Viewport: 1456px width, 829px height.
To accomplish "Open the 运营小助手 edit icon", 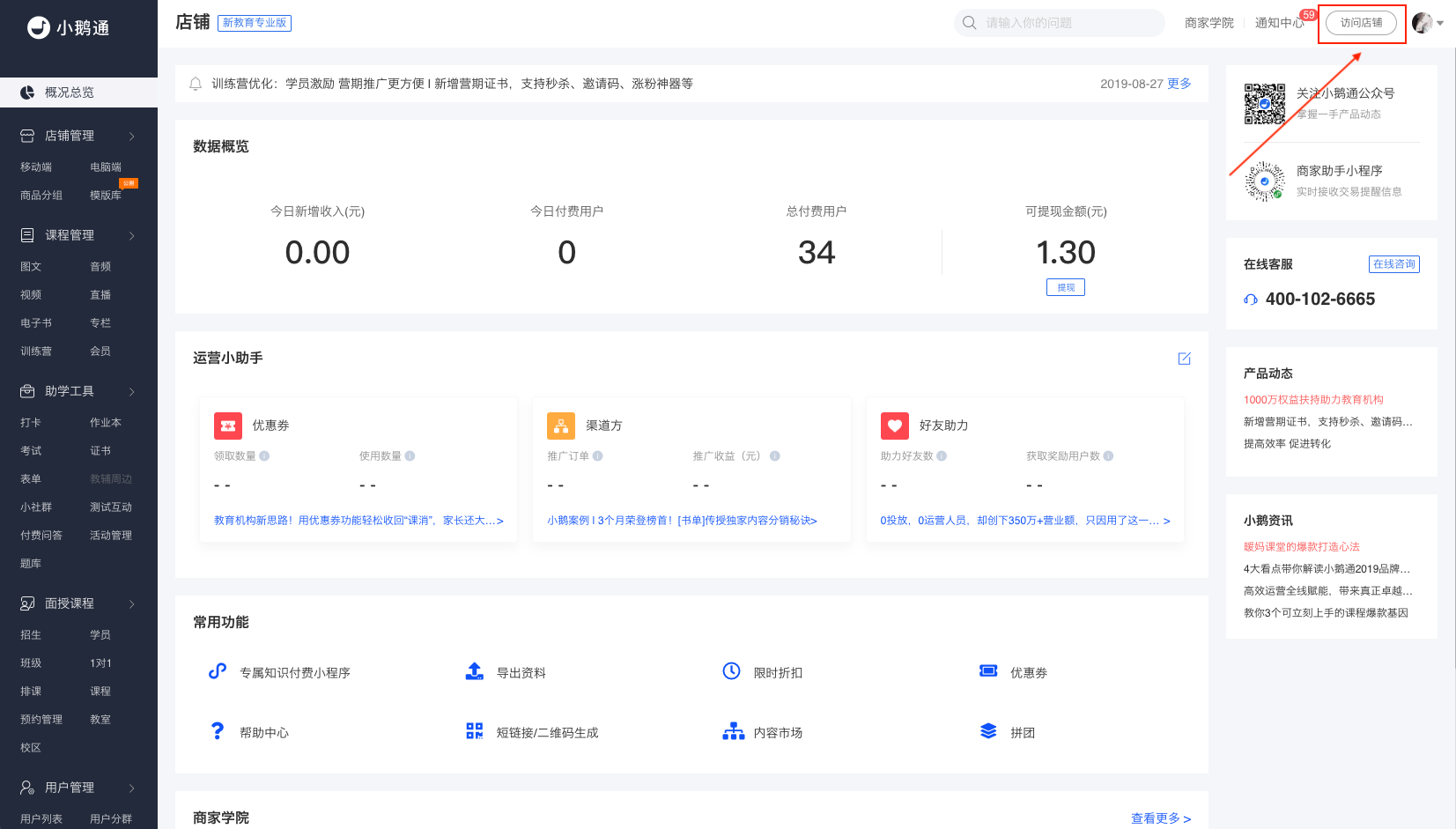I will (1185, 359).
